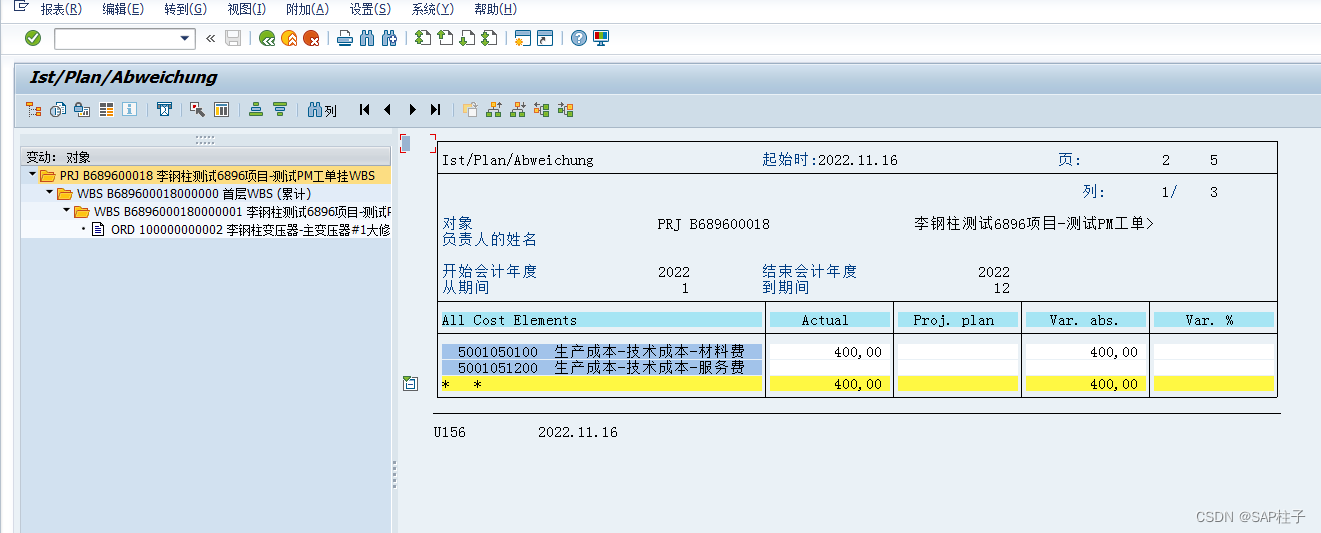Jump to last column arrow
Image resolution: width=1321 pixels, height=533 pixels.
click(435, 110)
